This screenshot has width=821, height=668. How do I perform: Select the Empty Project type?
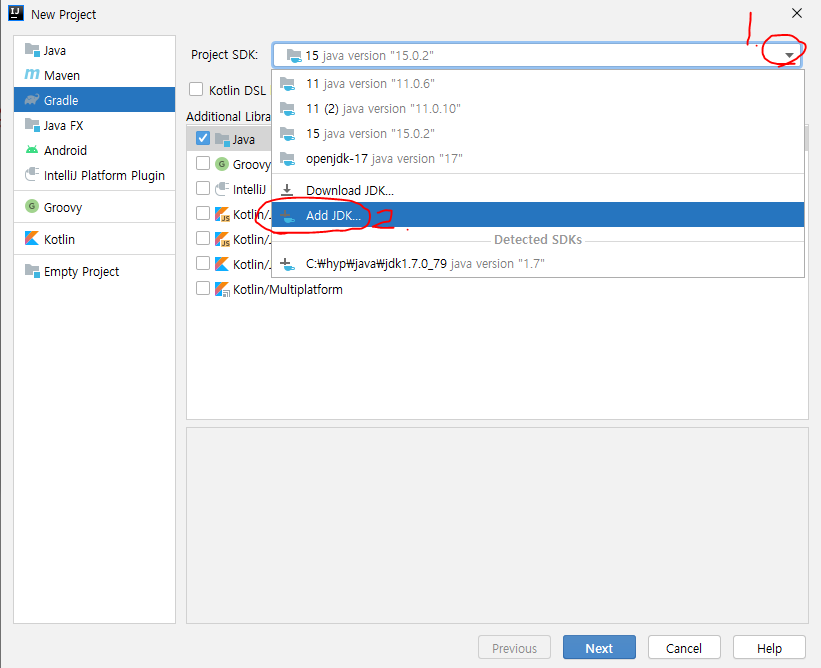94,271
